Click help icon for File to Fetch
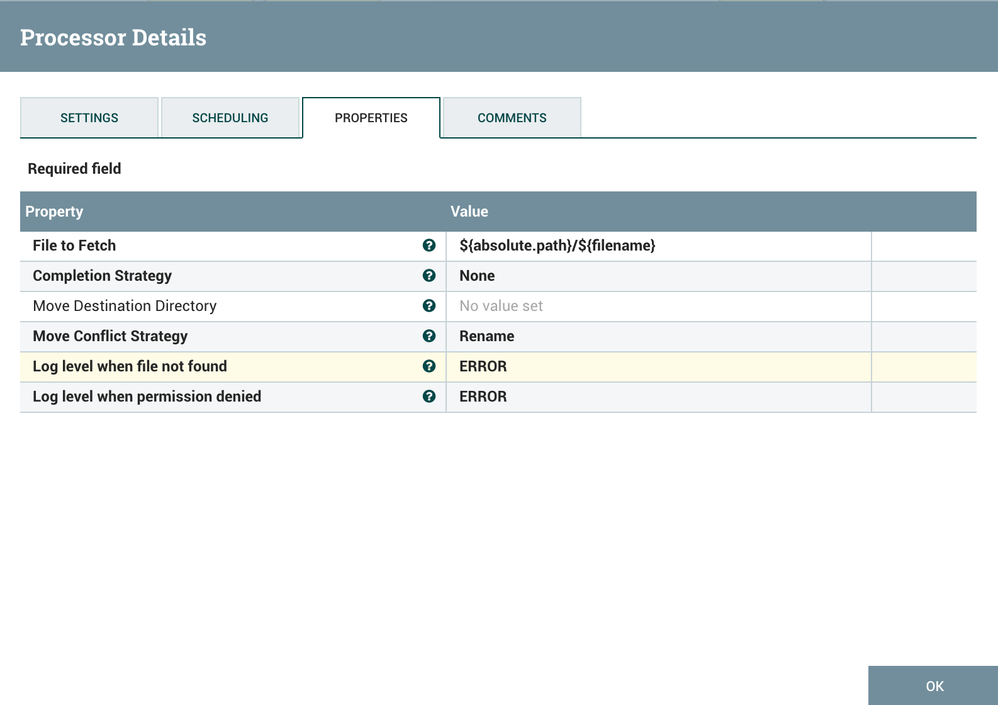This screenshot has height=705, width=998. 429,246
